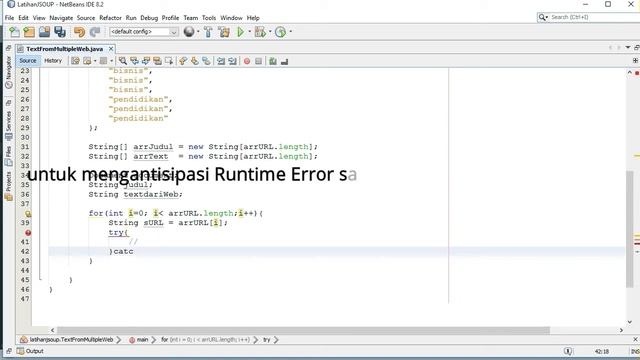Image resolution: width=640 pixels, height=360 pixels.
Task: Open the editor toolbar Back button dropdown arrow
Action: (x=95, y=61)
